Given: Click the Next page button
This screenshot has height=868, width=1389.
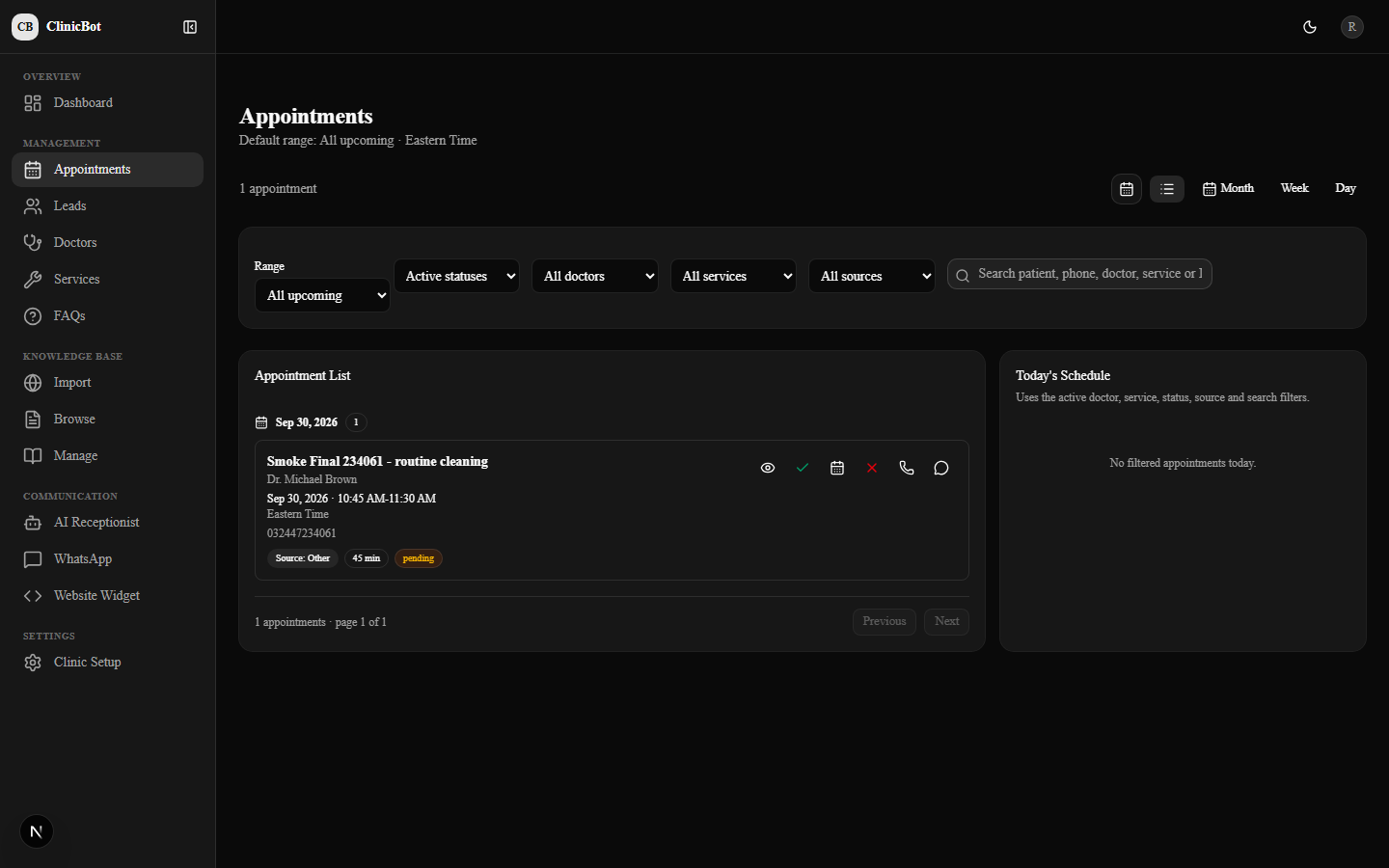Looking at the screenshot, I should click(x=946, y=622).
